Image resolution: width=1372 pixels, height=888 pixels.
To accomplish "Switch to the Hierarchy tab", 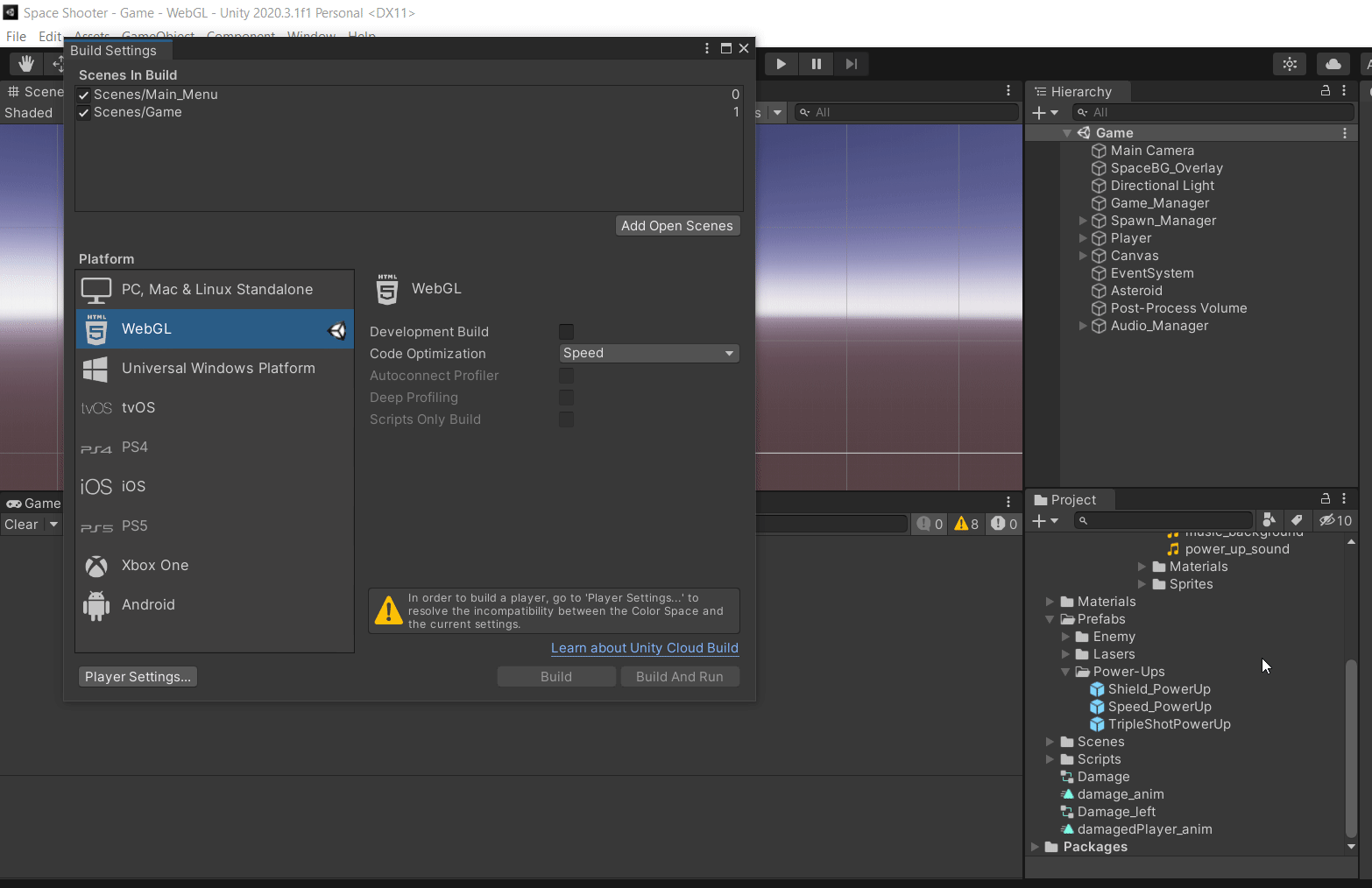I will tap(1078, 91).
